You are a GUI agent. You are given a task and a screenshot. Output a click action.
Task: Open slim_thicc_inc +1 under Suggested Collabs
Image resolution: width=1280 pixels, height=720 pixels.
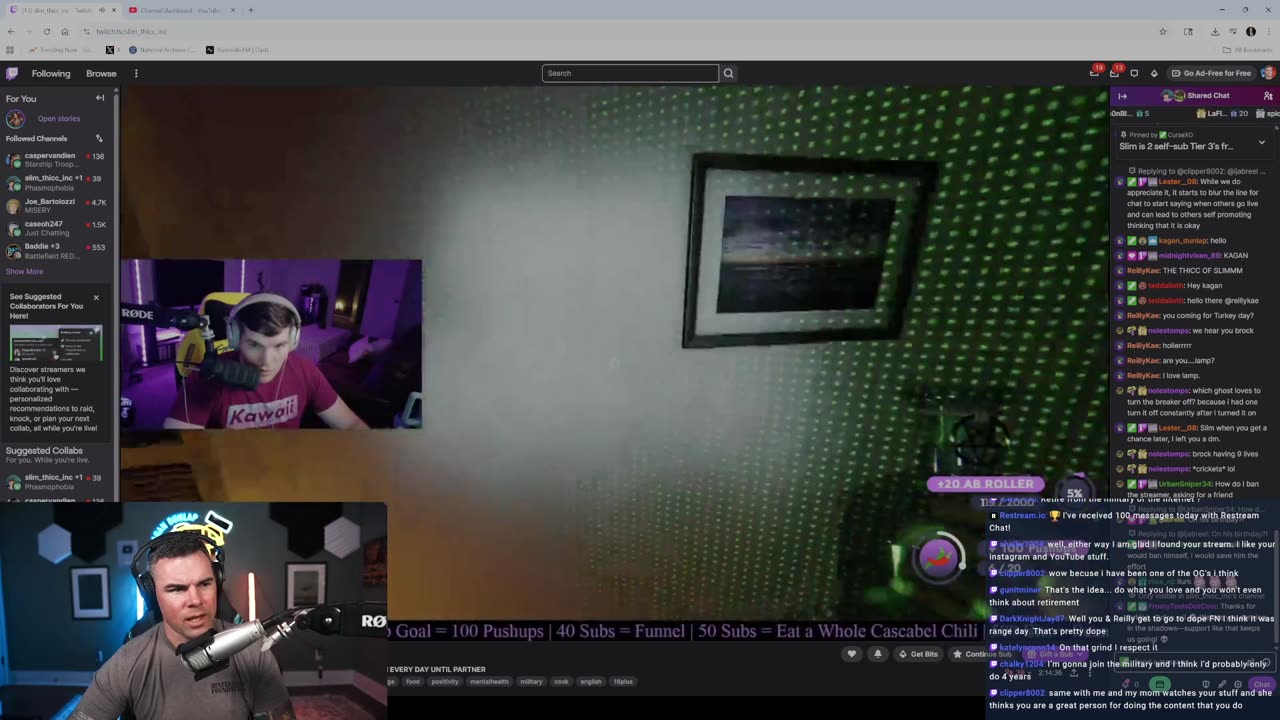pos(57,482)
